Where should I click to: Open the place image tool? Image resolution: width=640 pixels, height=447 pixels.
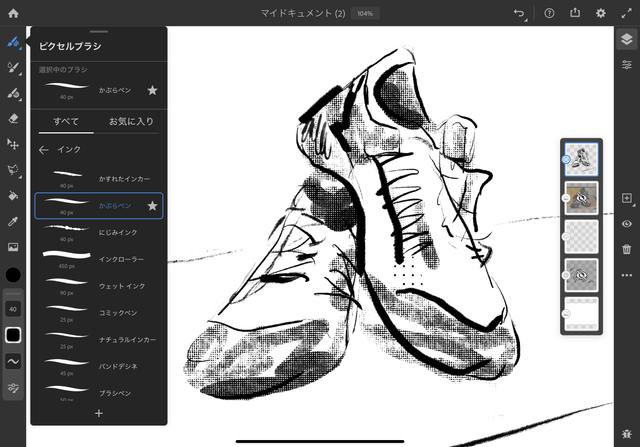(x=13, y=247)
